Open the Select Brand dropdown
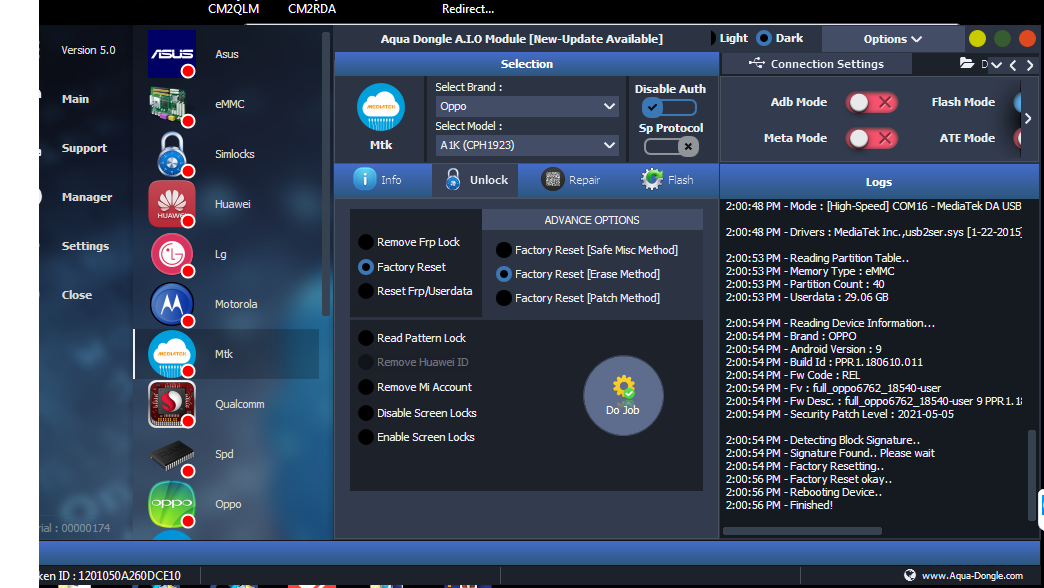Screen dimensions: 1044x588 (527, 106)
